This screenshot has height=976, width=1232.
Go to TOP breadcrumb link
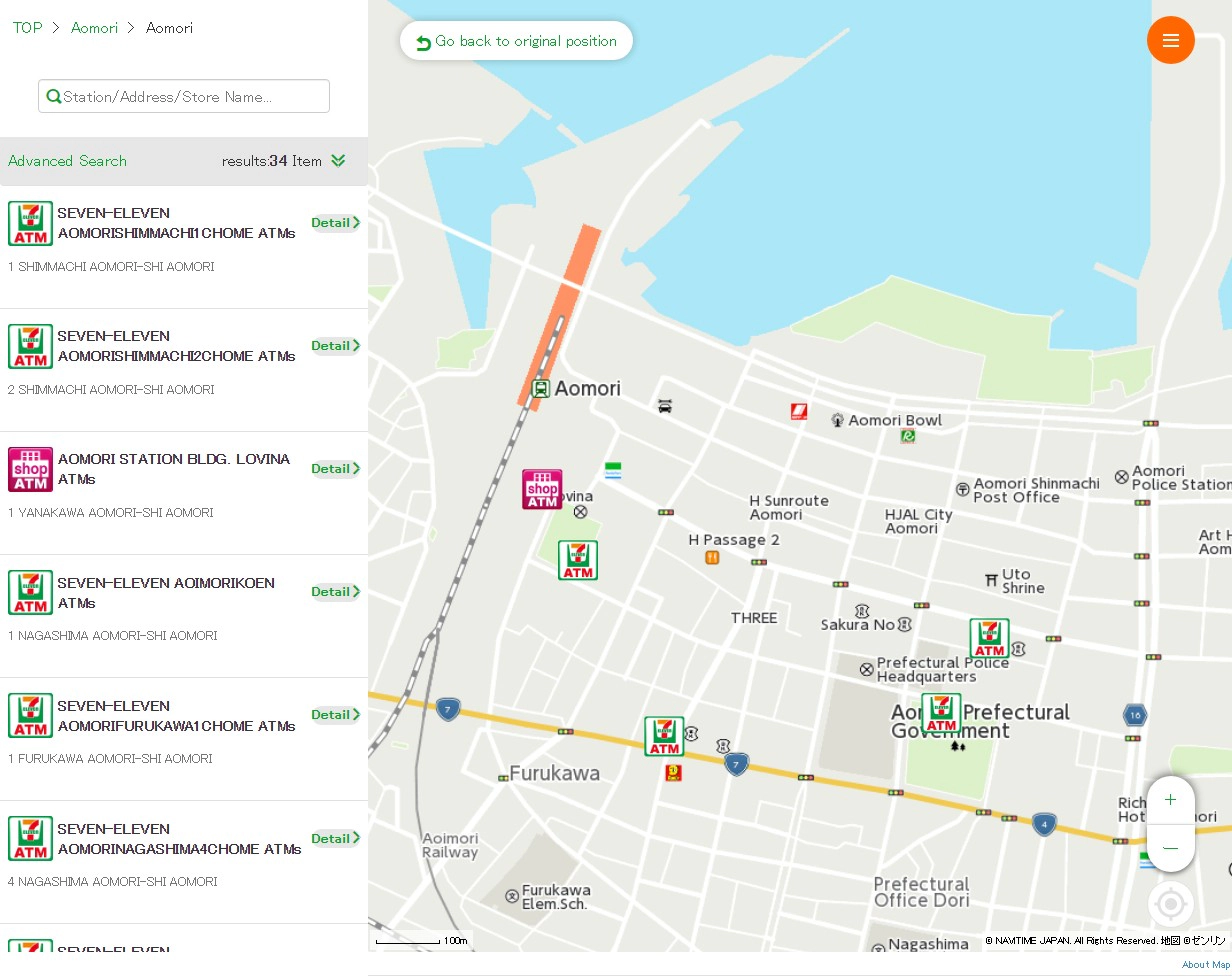(27, 28)
